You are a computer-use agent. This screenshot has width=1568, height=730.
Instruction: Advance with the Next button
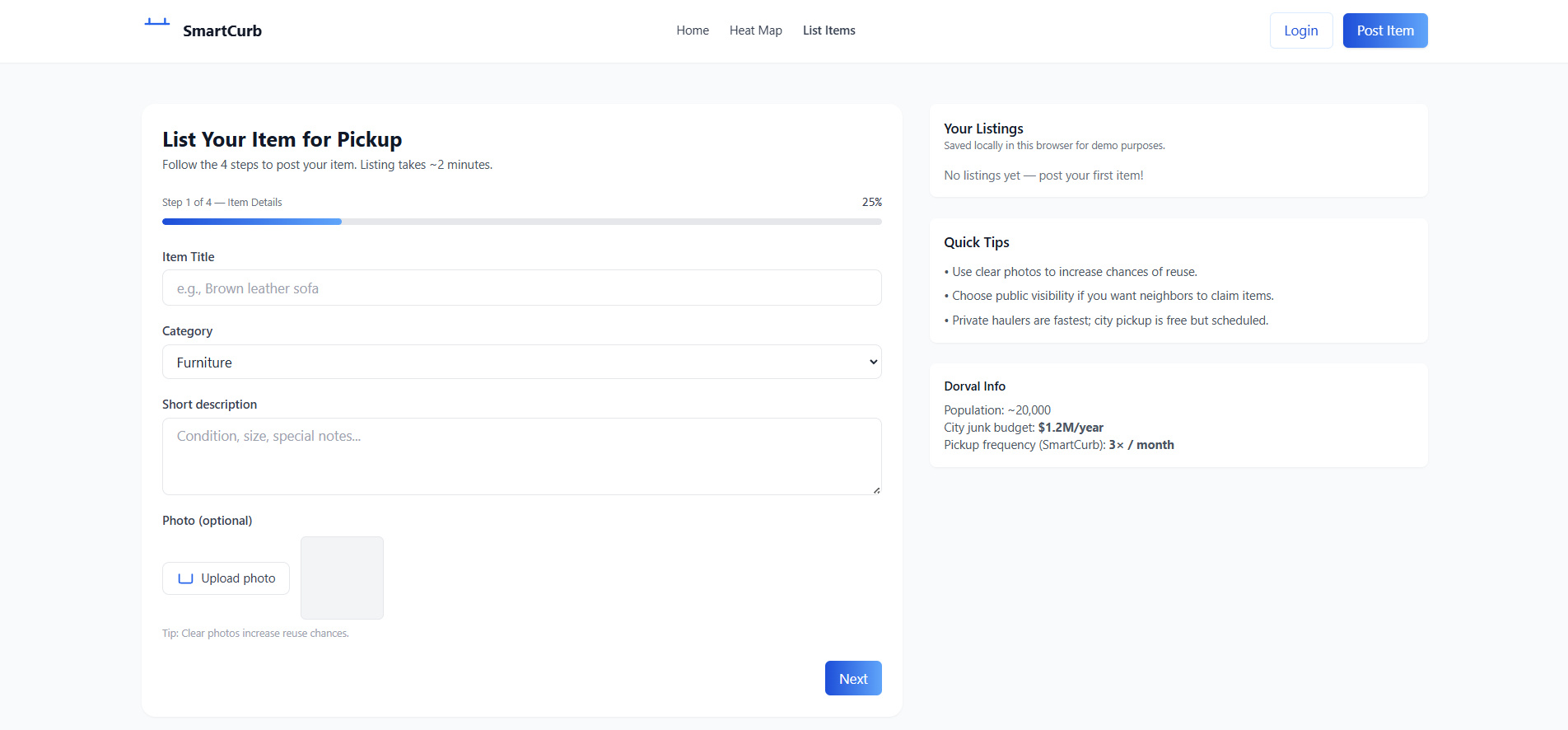(x=853, y=678)
